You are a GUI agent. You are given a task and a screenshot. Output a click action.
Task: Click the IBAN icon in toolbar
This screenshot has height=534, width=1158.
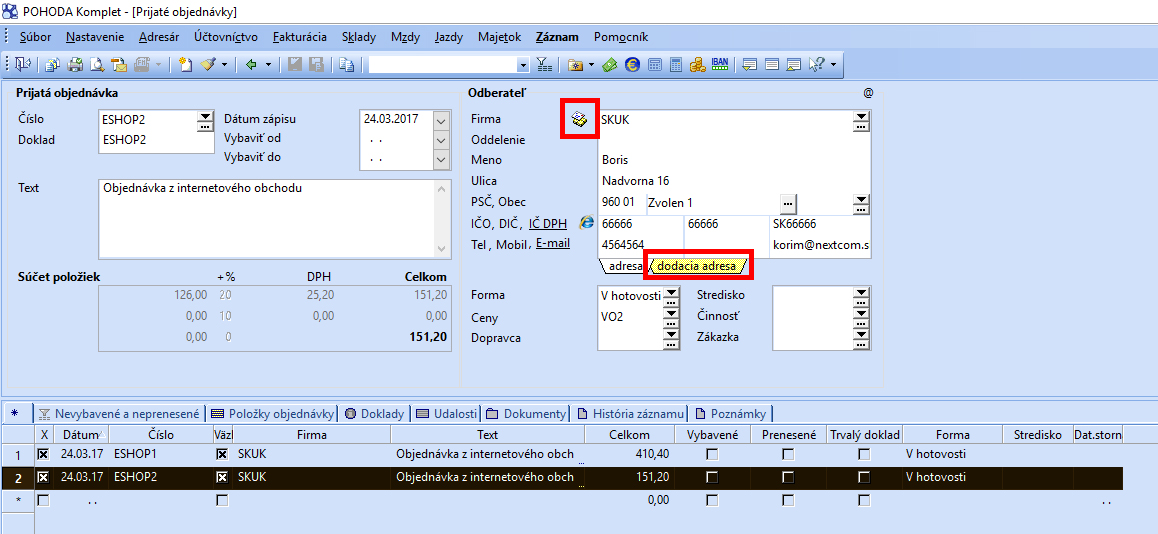point(720,64)
